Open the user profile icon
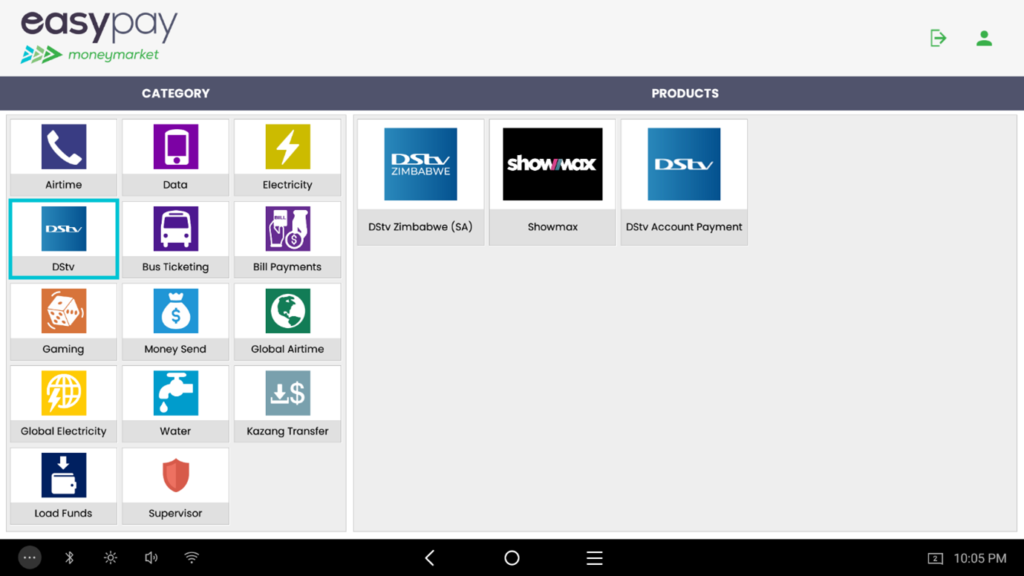Viewport: 1024px width, 576px height. point(984,38)
